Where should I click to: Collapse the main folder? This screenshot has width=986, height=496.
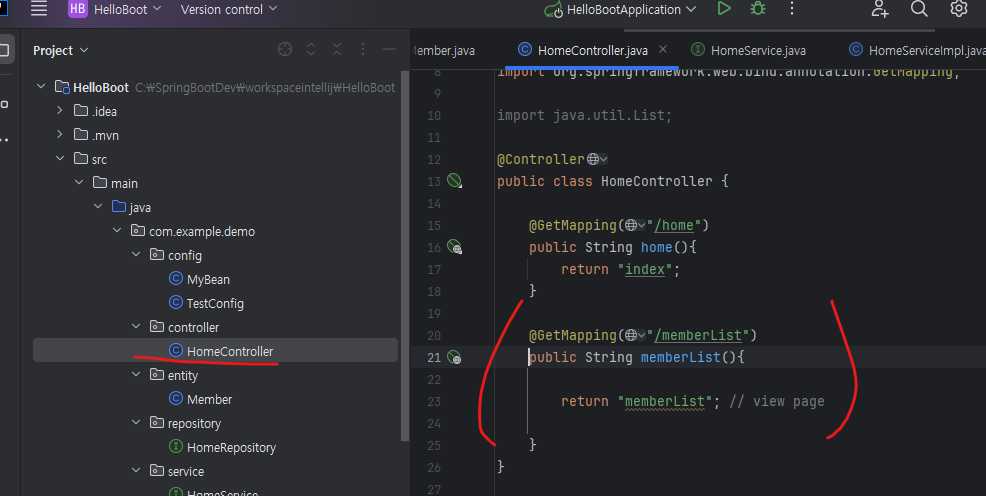[x=79, y=182]
